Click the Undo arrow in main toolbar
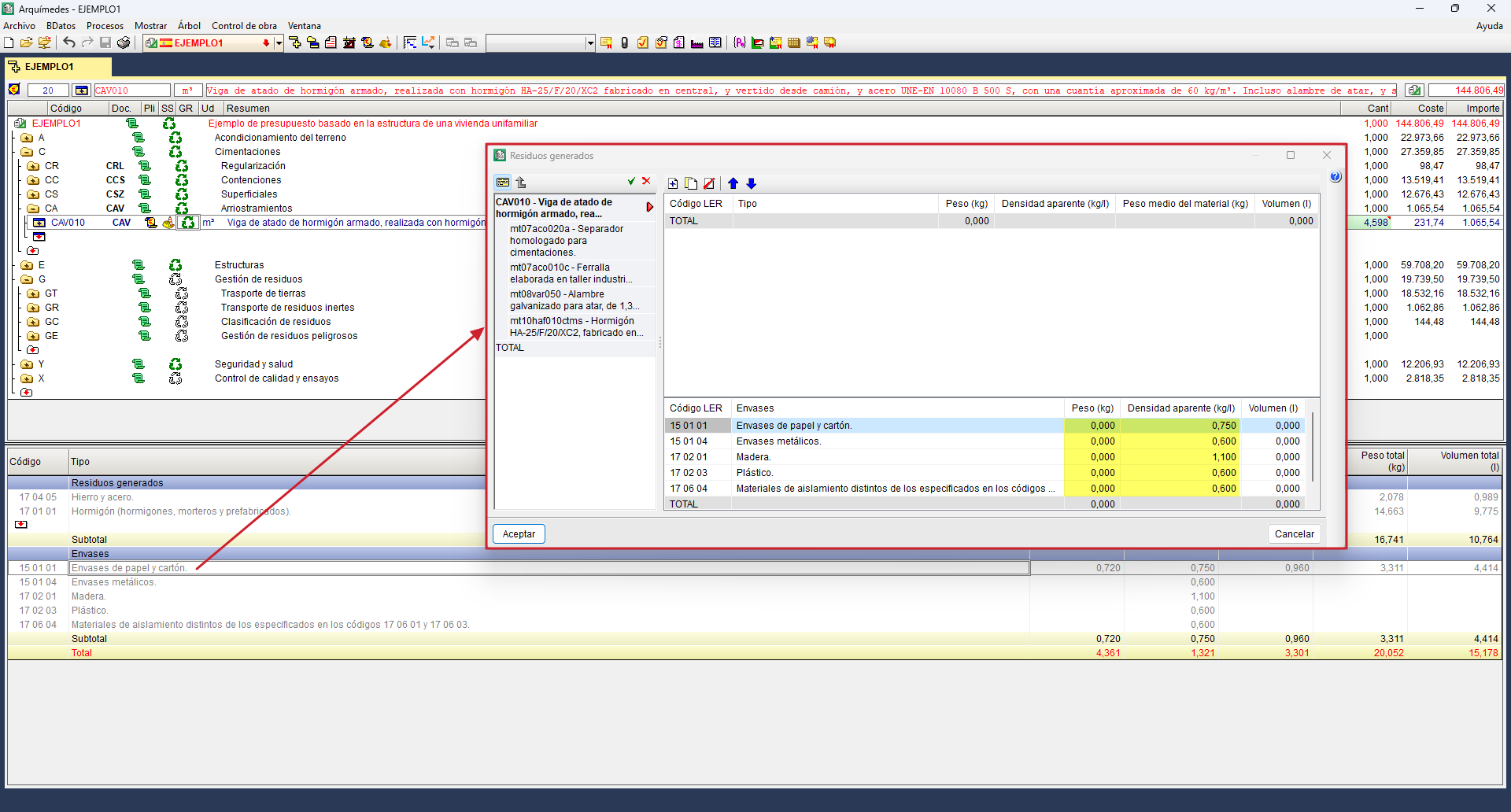Image resolution: width=1511 pixels, height=812 pixels. coord(69,42)
